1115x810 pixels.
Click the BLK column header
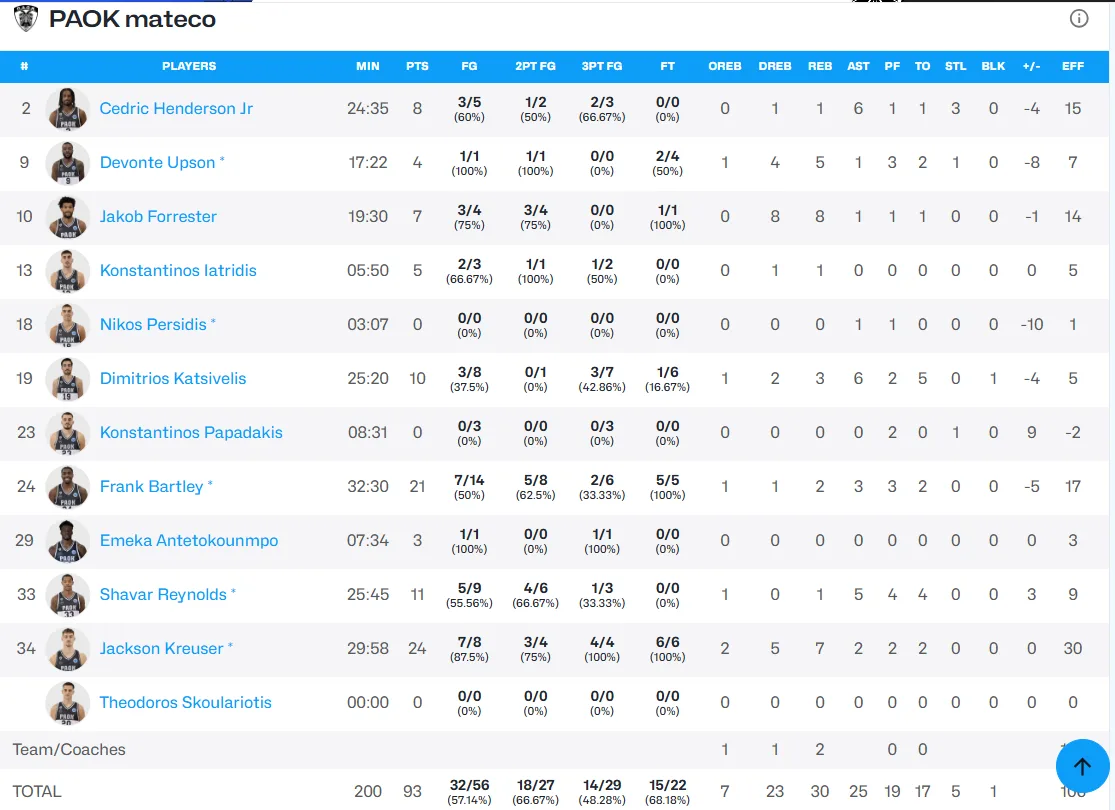993,66
